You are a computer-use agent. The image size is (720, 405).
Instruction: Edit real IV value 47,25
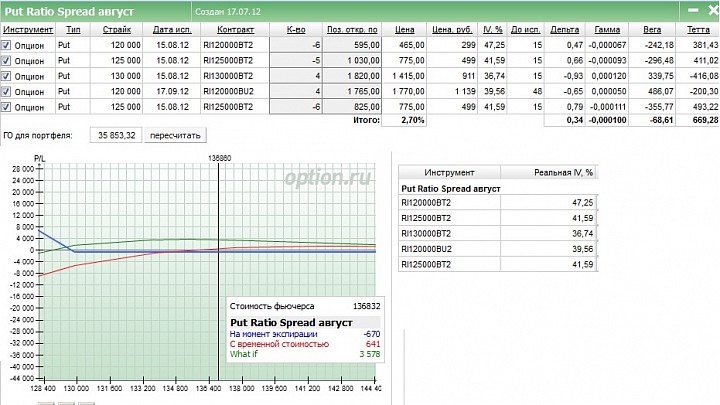coord(549,202)
